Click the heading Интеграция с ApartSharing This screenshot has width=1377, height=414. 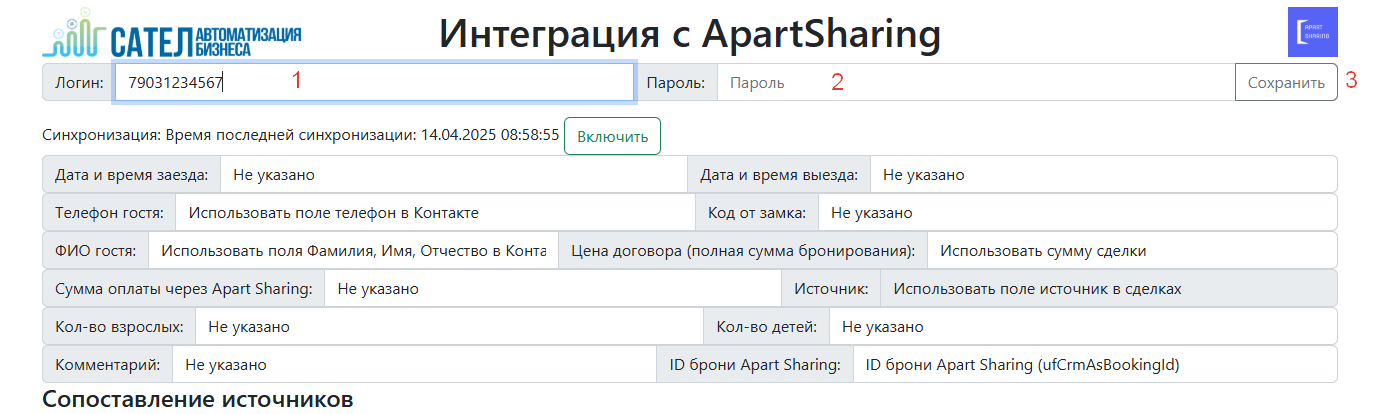pos(690,34)
